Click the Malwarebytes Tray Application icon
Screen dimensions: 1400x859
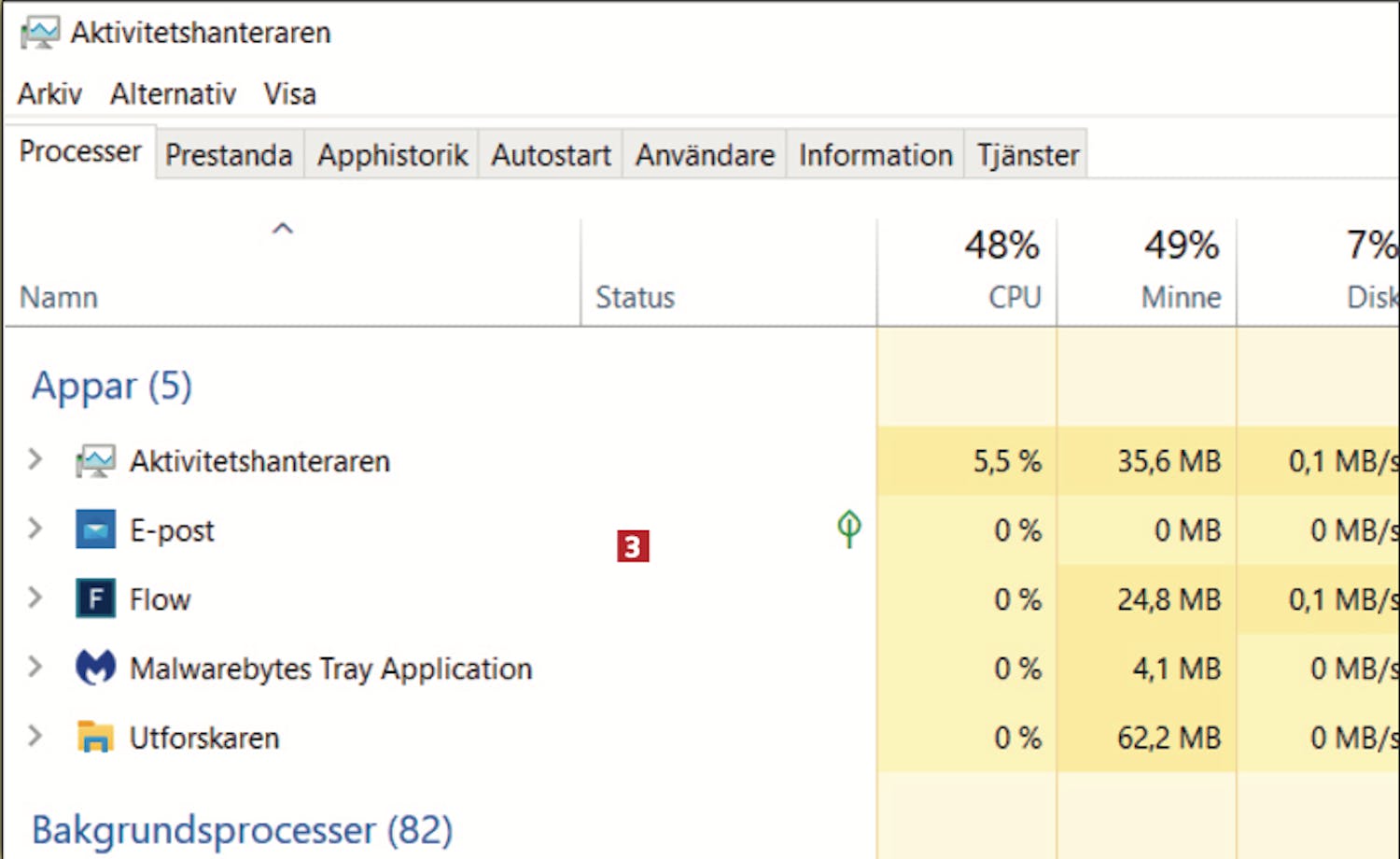[95, 669]
